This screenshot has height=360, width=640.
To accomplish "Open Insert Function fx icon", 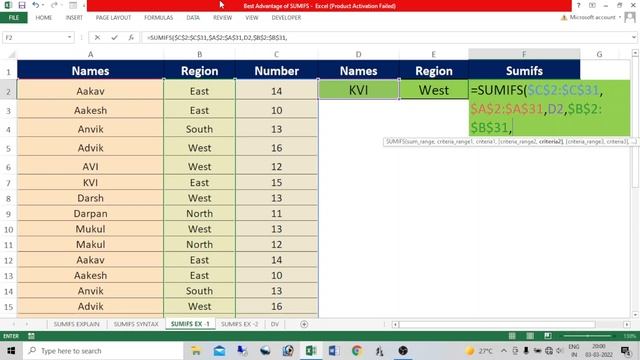I will 131,38.
